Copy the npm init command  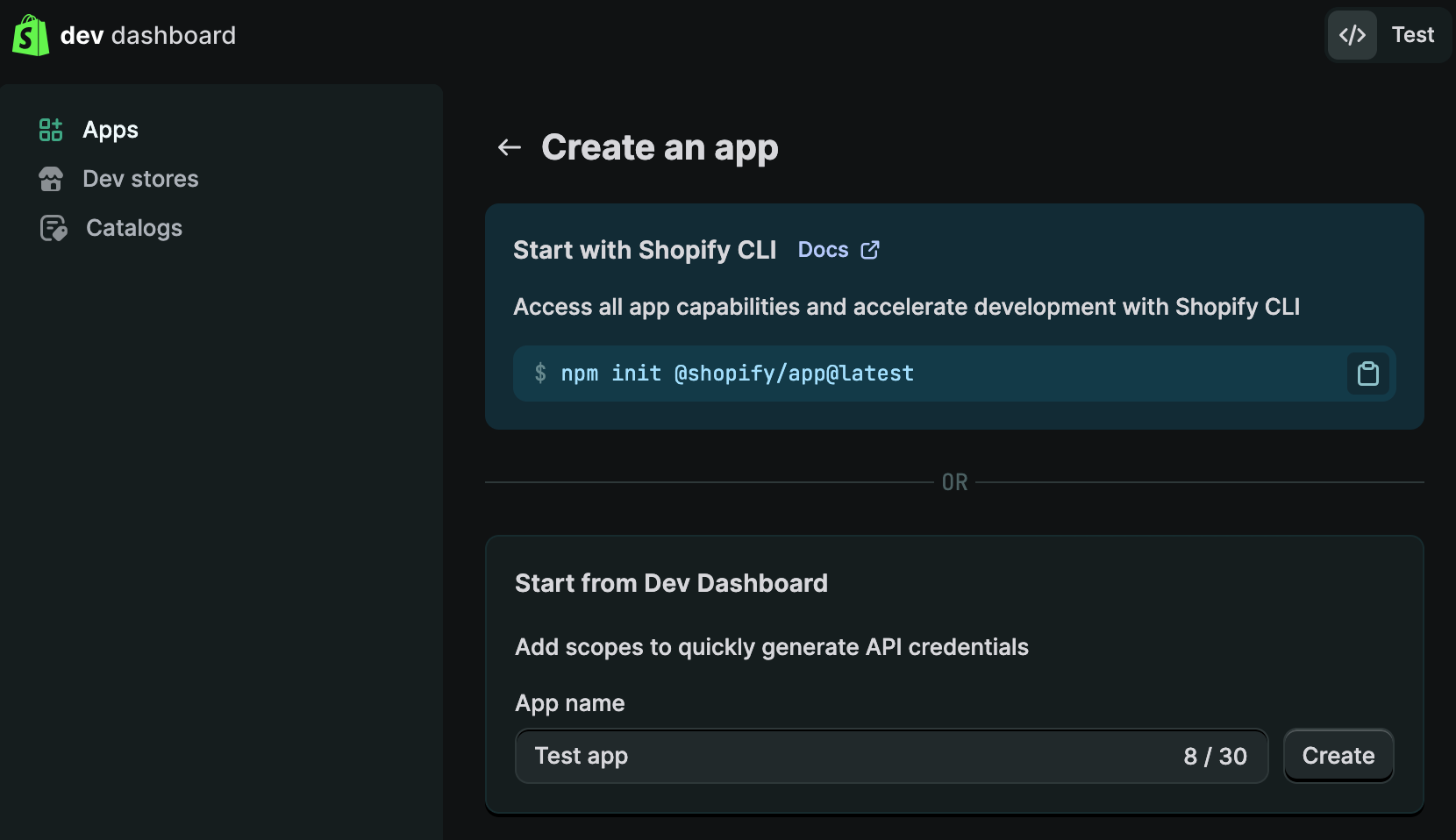[1368, 374]
